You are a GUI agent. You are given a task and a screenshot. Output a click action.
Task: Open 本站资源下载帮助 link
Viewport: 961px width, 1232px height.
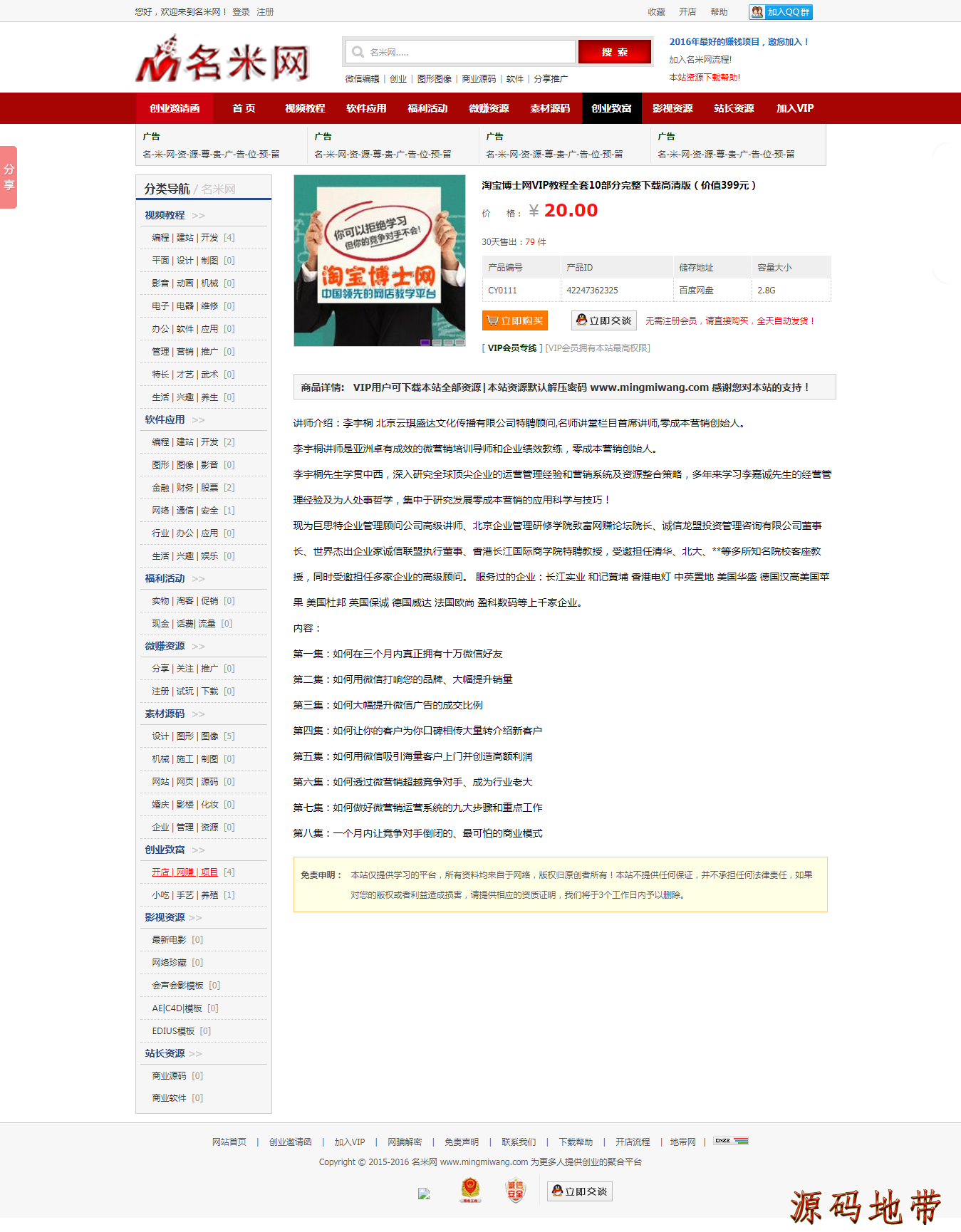click(x=705, y=78)
